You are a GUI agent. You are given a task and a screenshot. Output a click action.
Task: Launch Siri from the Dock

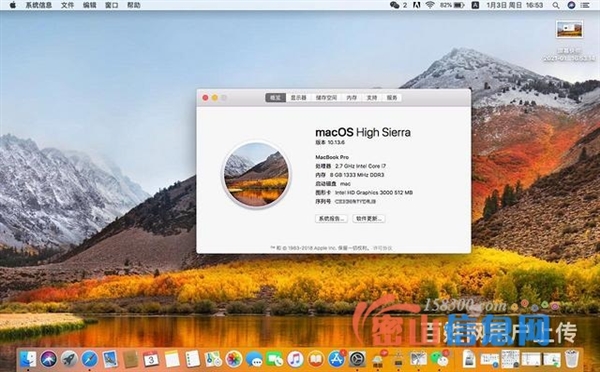point(49,359)
